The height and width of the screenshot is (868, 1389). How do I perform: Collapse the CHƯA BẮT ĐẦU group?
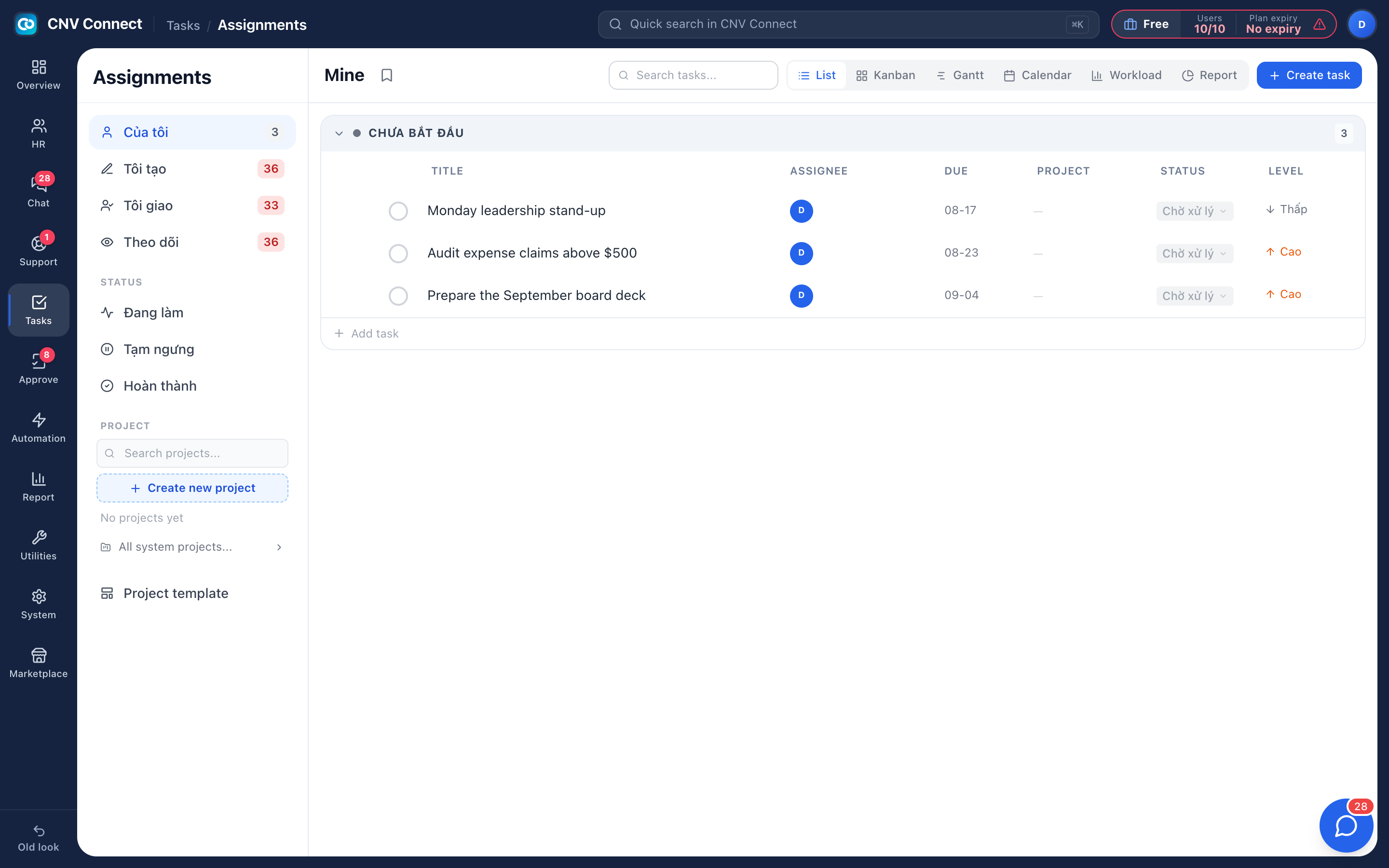339,133
